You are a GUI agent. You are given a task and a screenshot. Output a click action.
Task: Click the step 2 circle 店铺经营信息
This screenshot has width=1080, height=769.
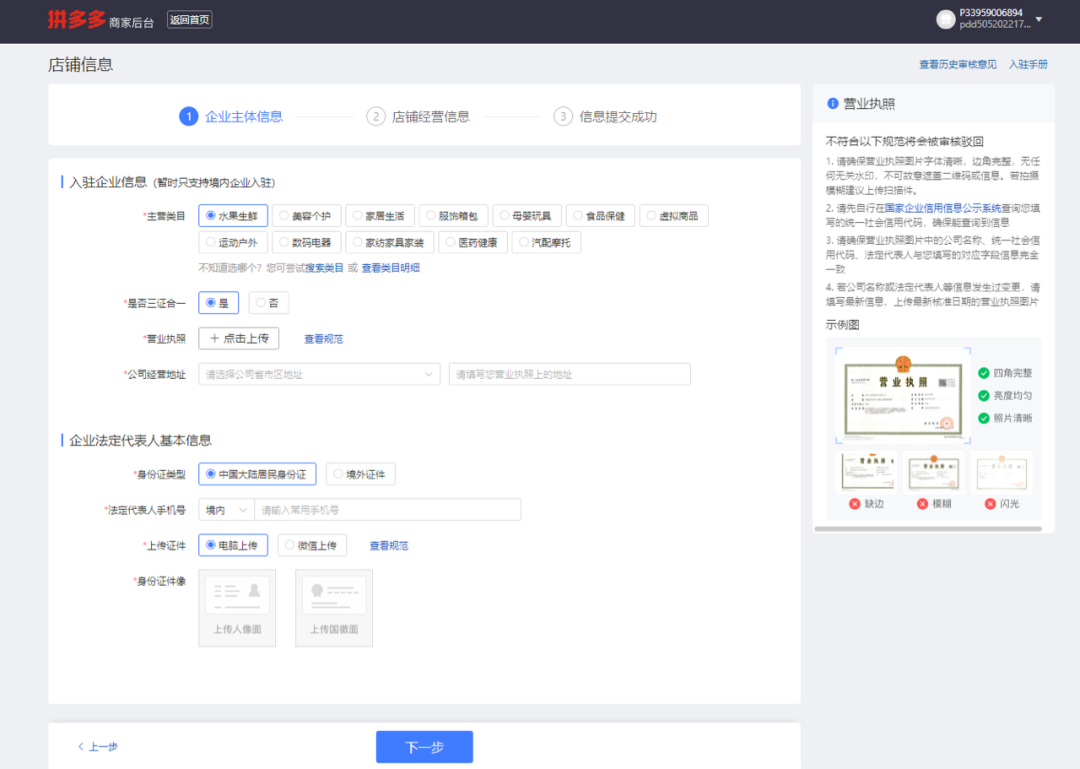[376, 117]
